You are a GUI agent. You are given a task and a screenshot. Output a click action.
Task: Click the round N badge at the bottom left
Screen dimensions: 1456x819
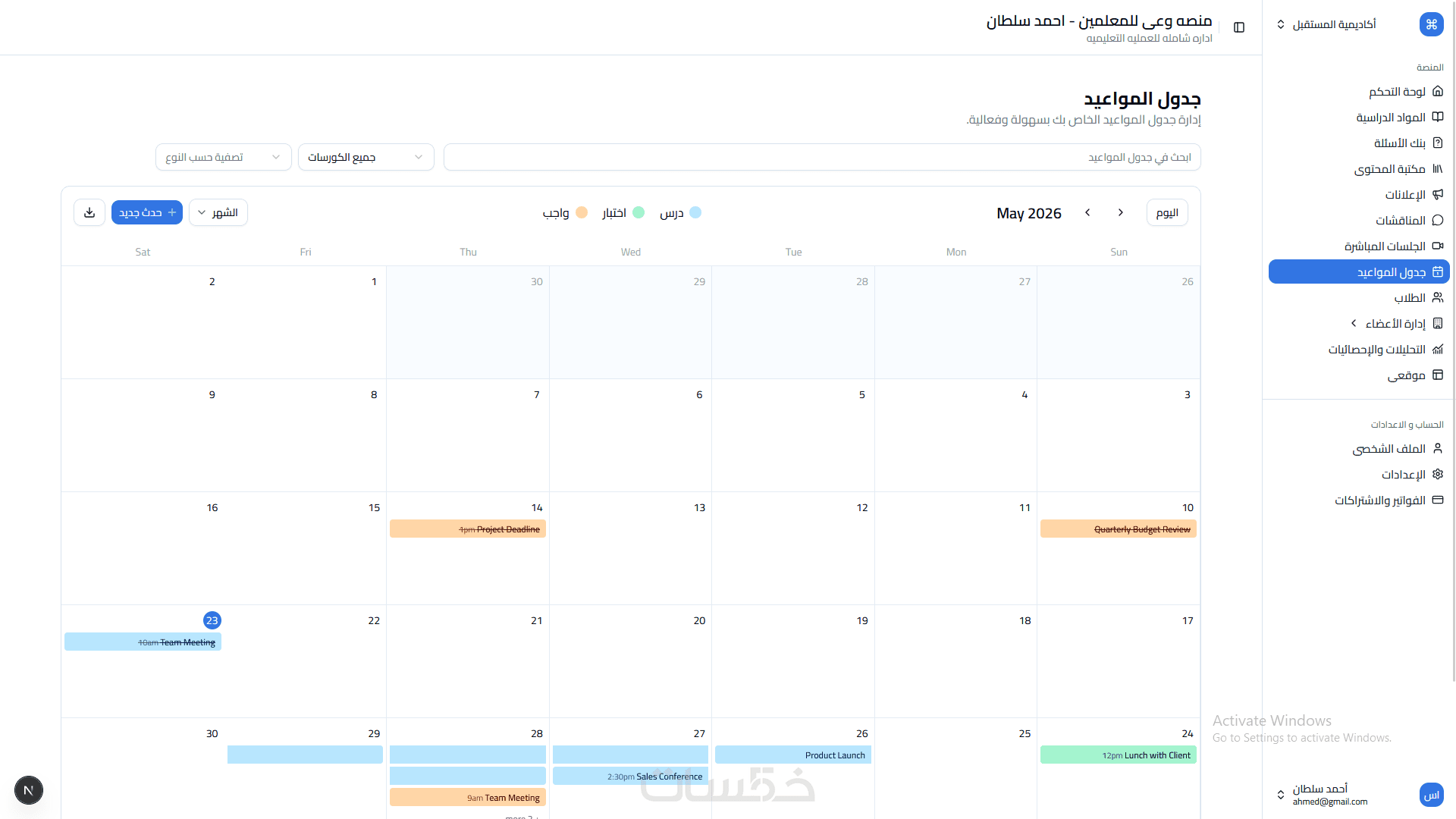click(29, 790)
